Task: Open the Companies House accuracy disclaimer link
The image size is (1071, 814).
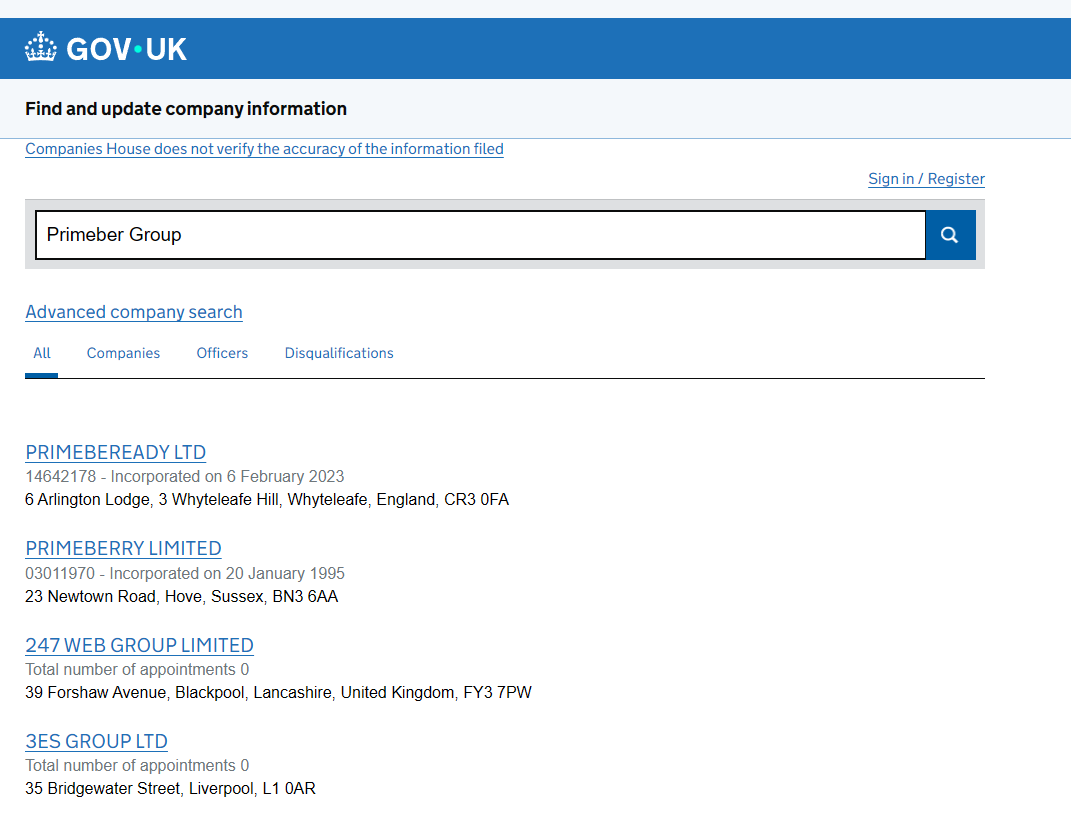Action: (264, 149)
